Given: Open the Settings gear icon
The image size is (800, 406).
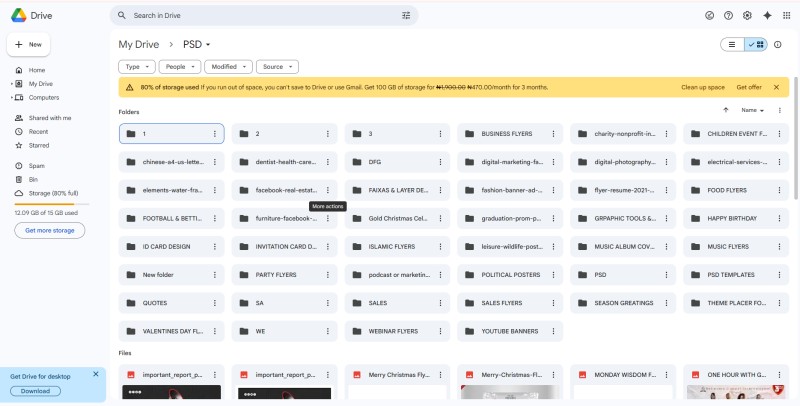Looking at the screenshot, I should (x=747, y=15).
